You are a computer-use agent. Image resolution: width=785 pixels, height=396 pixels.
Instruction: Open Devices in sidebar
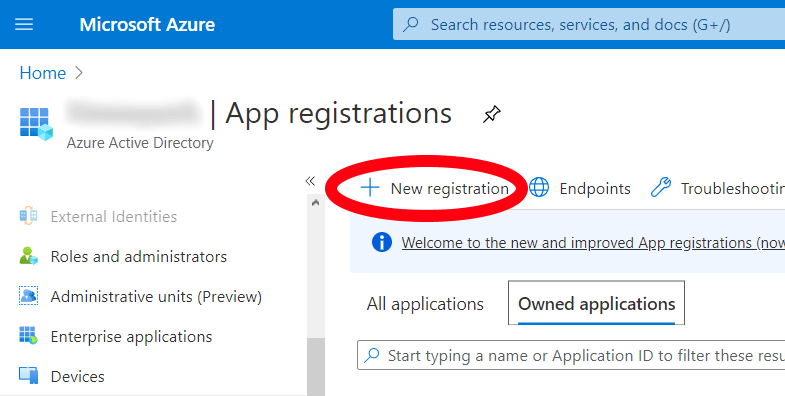78,376
